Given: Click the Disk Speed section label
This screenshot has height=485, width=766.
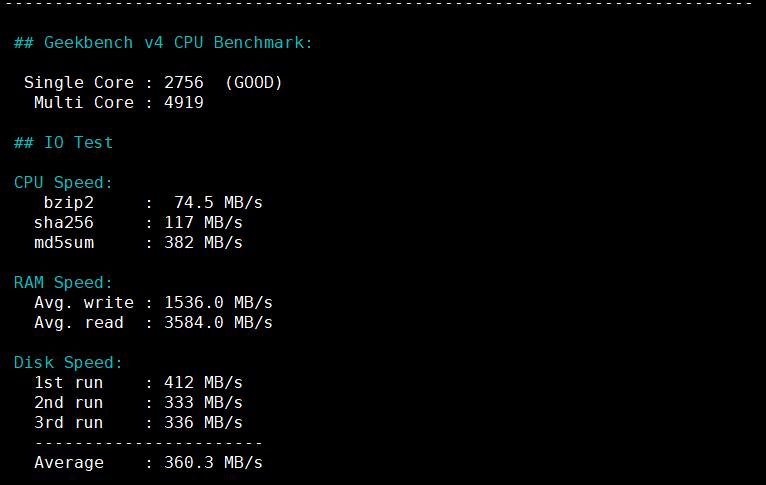Looking at the screenshot, I should coord(68,363).
